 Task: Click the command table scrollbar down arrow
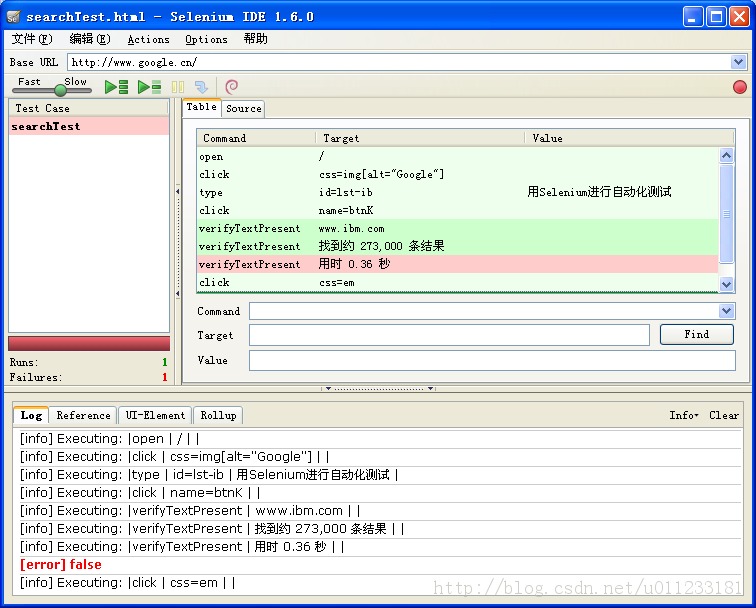coord(727,284)
